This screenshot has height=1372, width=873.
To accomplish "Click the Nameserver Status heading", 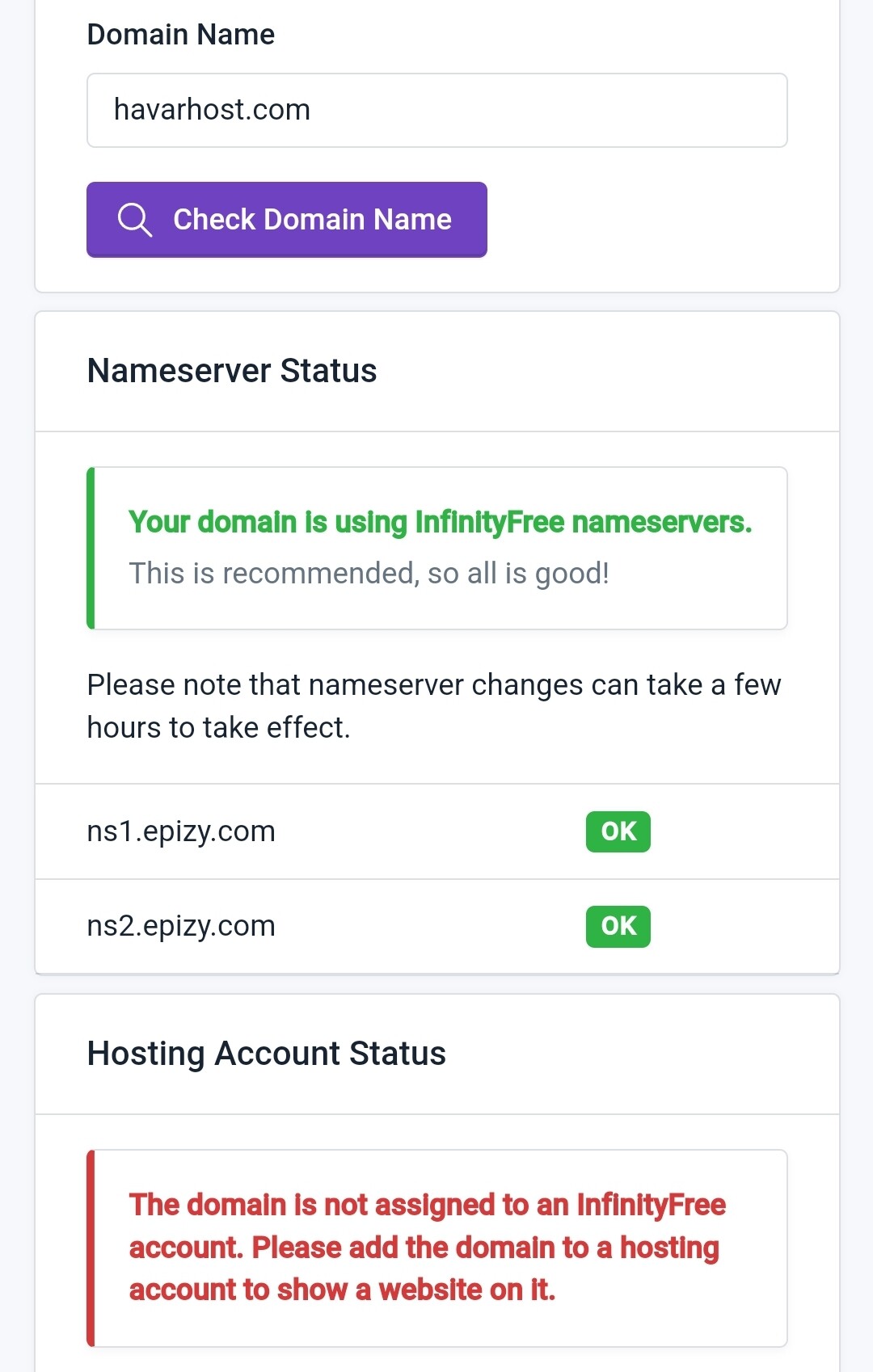I will tap(232, 371).
